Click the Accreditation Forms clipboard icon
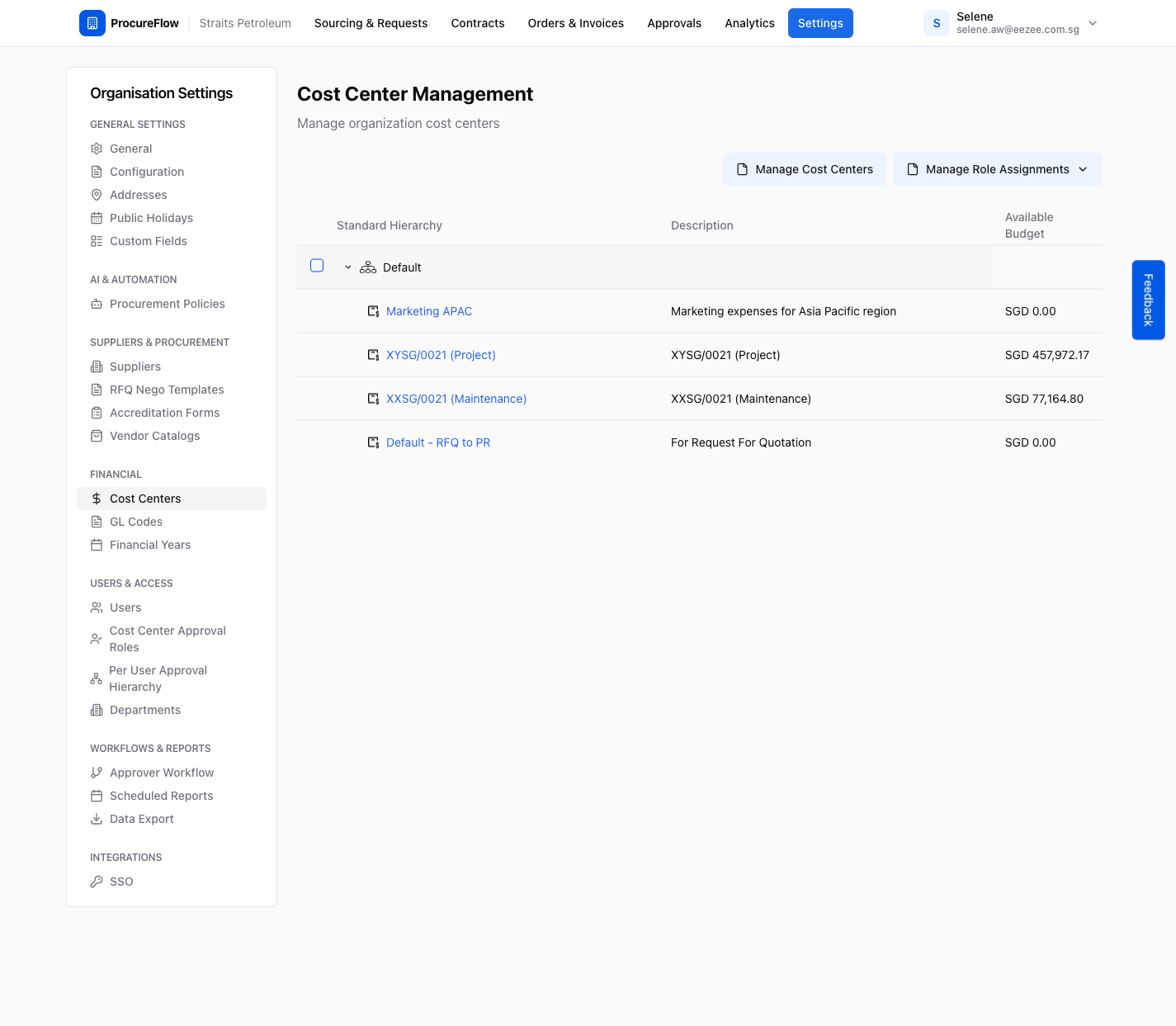The height and width of the screenshot is (1026, 1176). click(x=97, y=413)
